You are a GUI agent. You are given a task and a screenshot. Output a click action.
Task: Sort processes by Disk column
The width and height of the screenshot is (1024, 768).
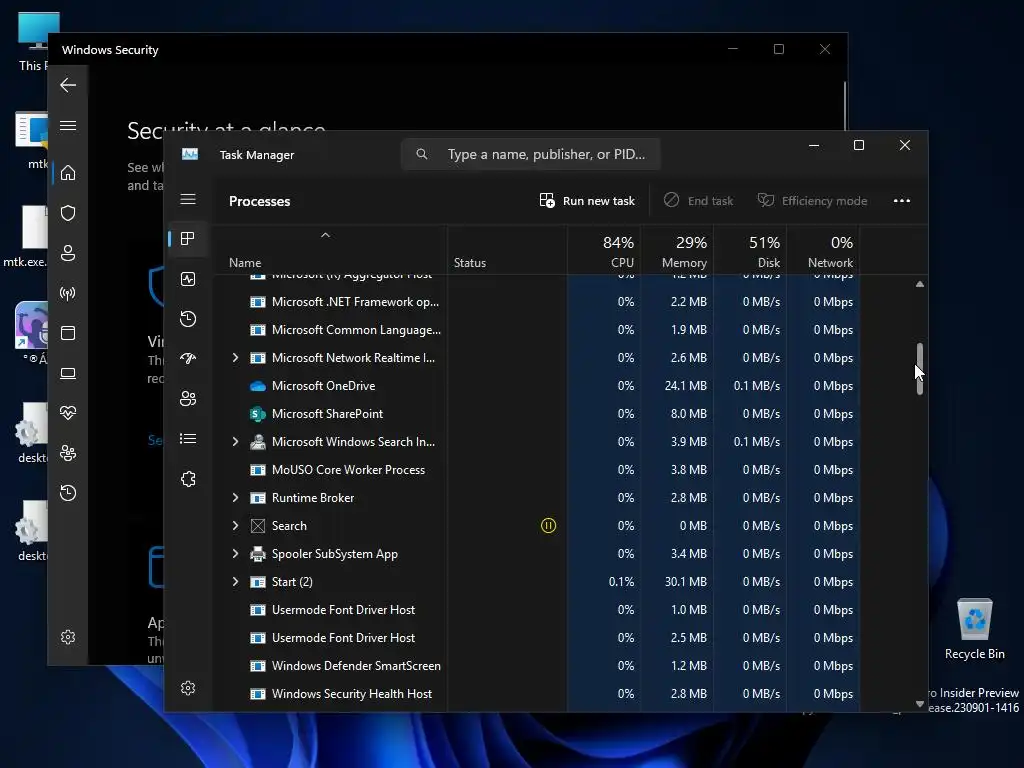[x=750, y=251]
